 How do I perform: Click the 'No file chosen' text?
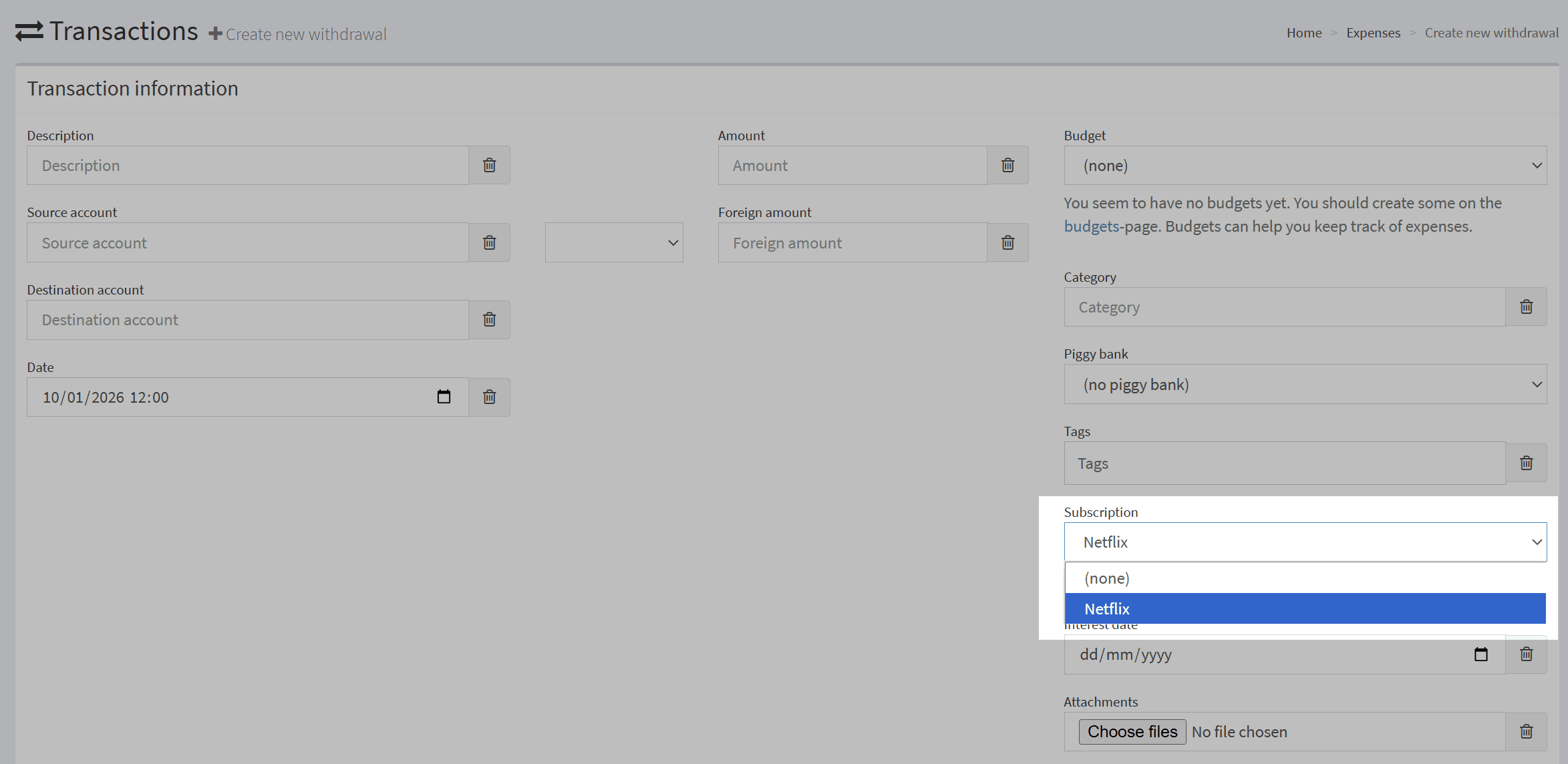click(x=1239, y=732)
